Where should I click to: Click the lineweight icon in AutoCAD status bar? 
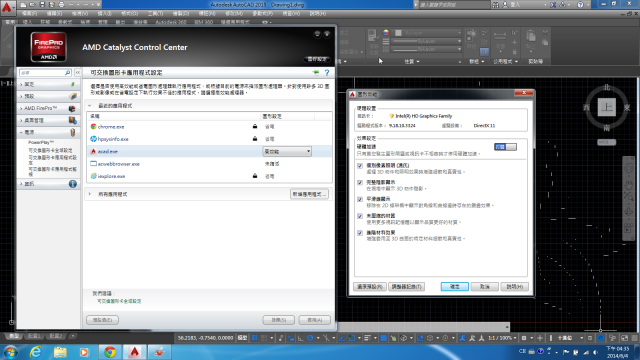point(367,338)
